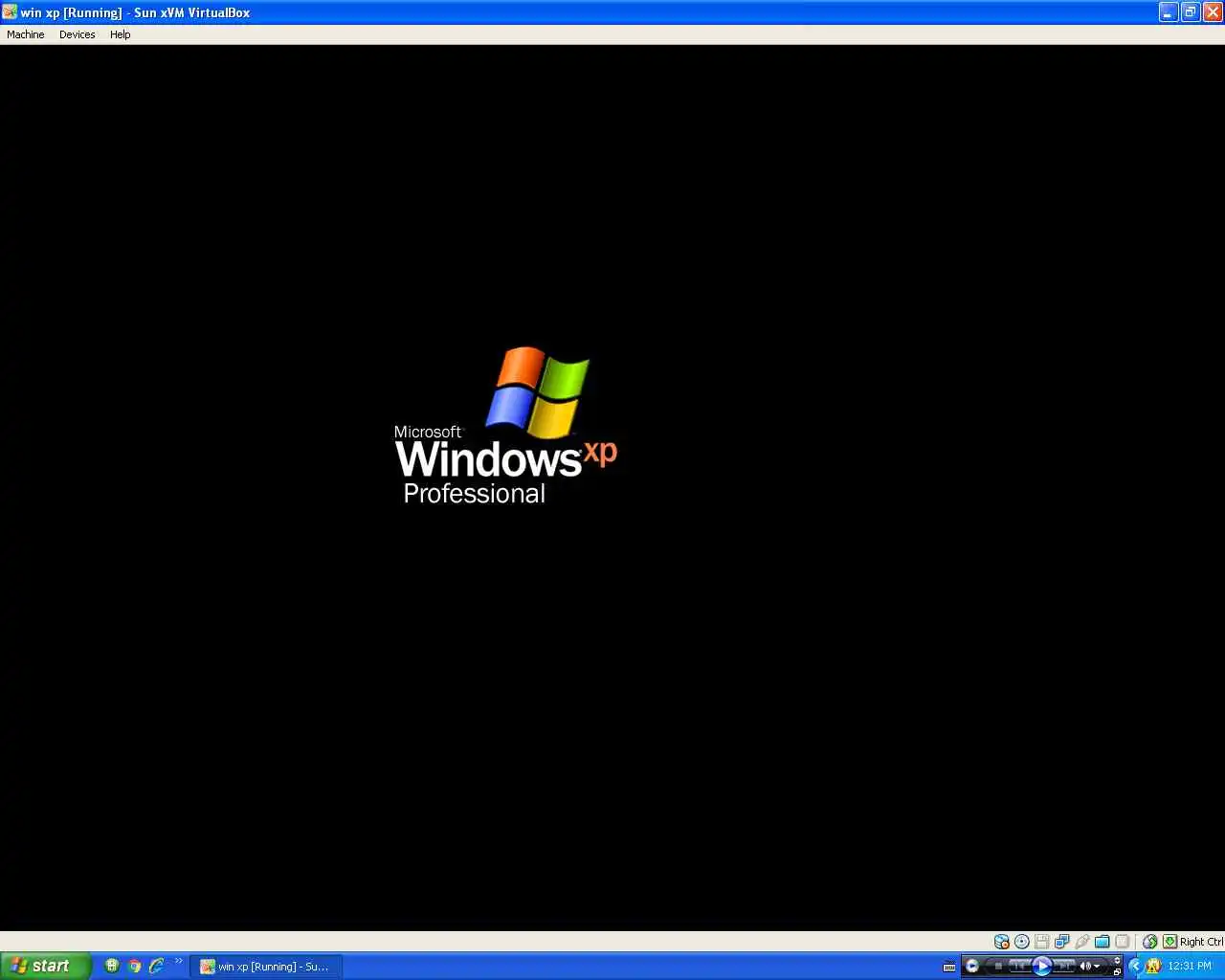
Task: Toggle Media Player video and visualization window
Action: (x=1117, y=960)
